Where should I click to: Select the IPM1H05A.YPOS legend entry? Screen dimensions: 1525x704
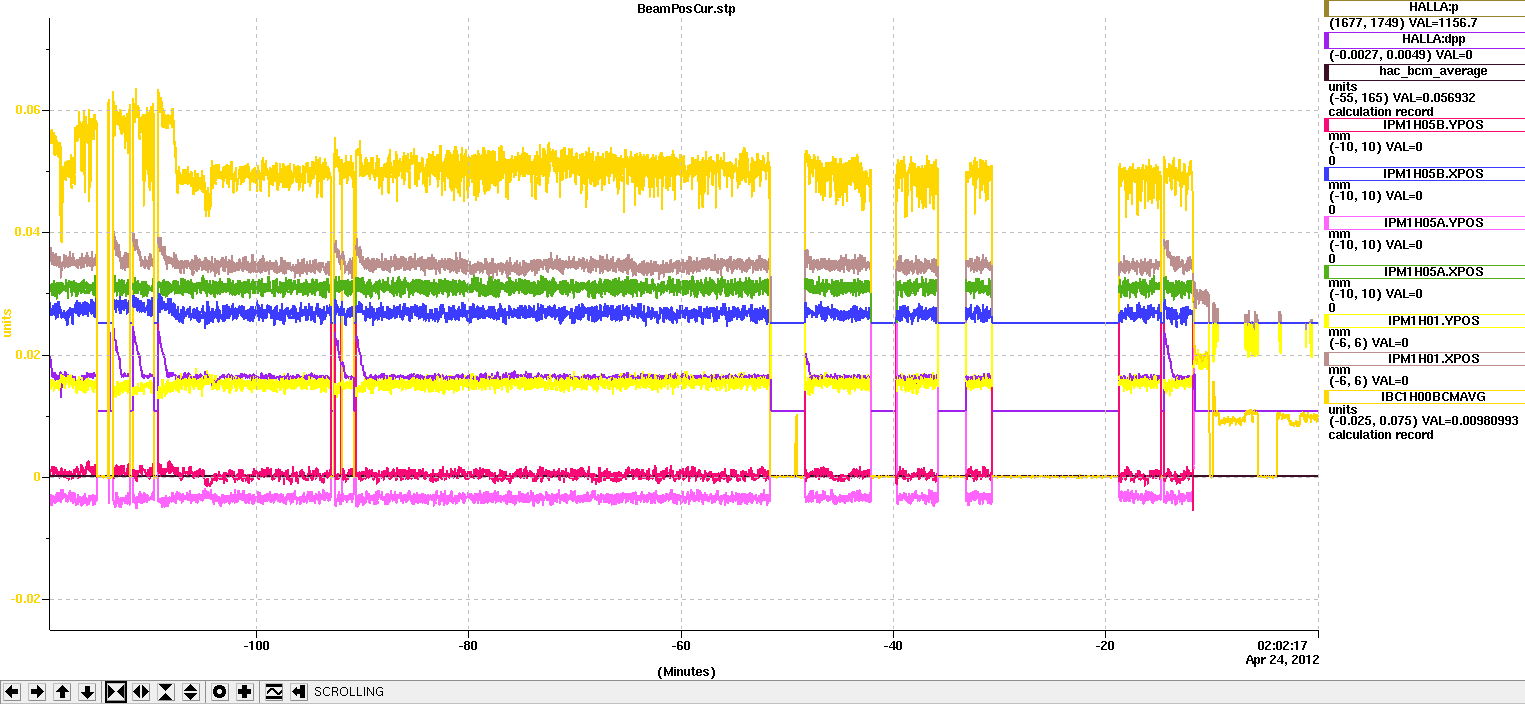click(x=1424, y=223)
